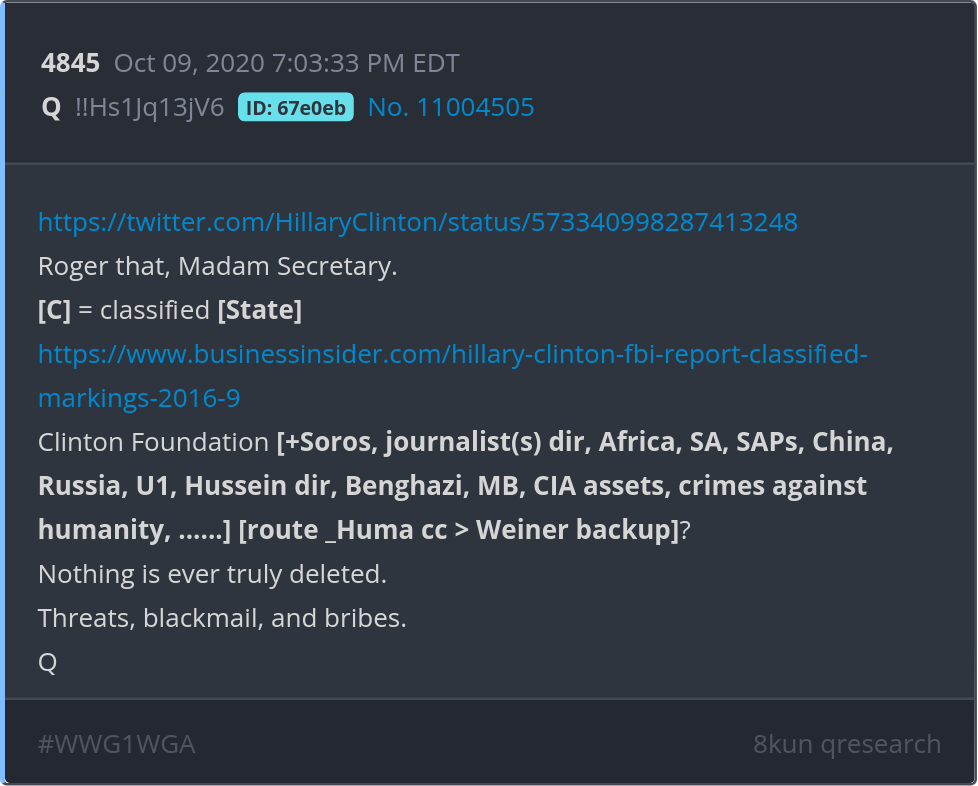Click the bold [State] text
This screenshot has width=978, height=786.
pyautogui.click(x=260, y=311)
